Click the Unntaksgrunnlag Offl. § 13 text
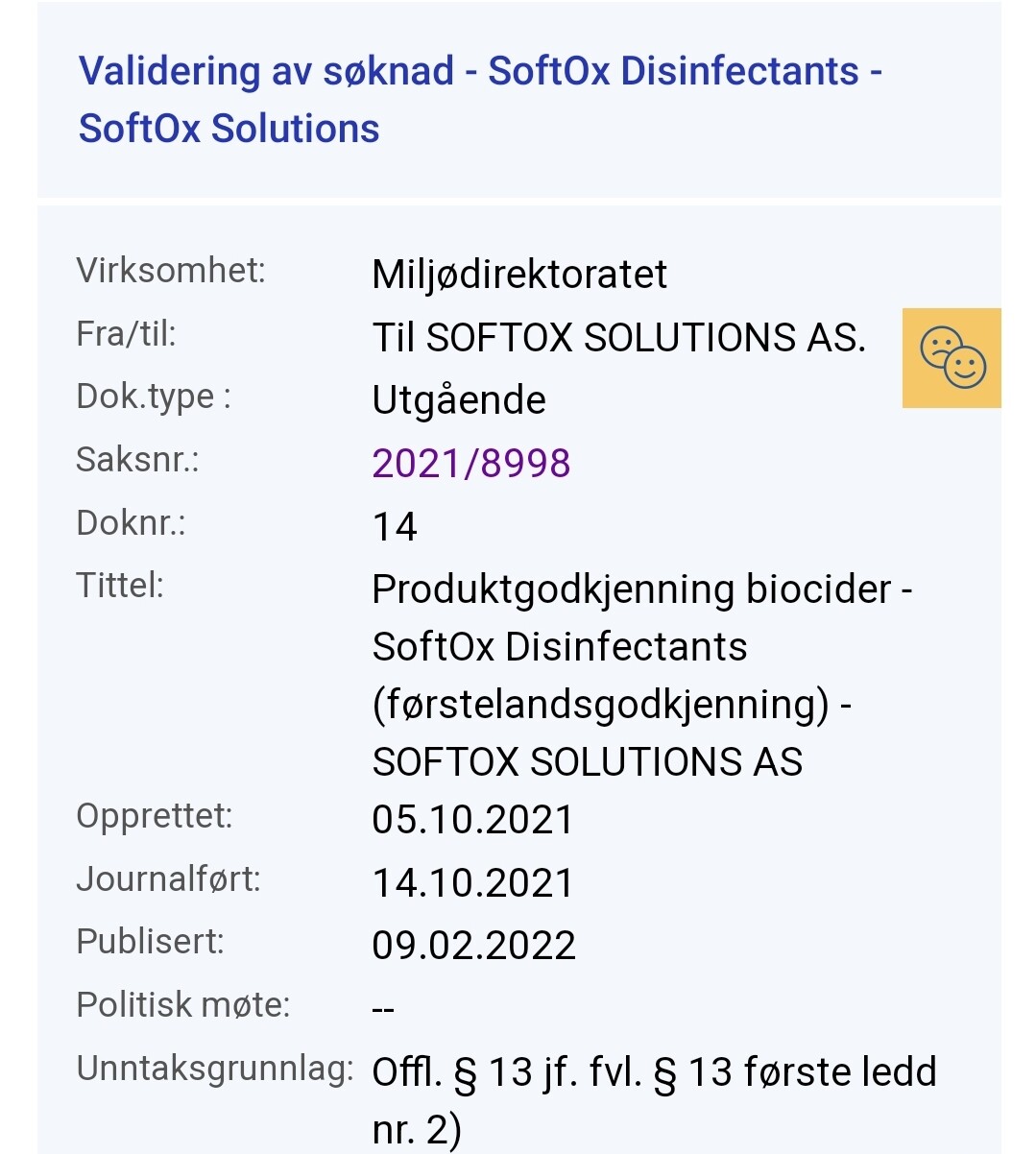This screenshot has width=1036, height=1154. 654,1100
